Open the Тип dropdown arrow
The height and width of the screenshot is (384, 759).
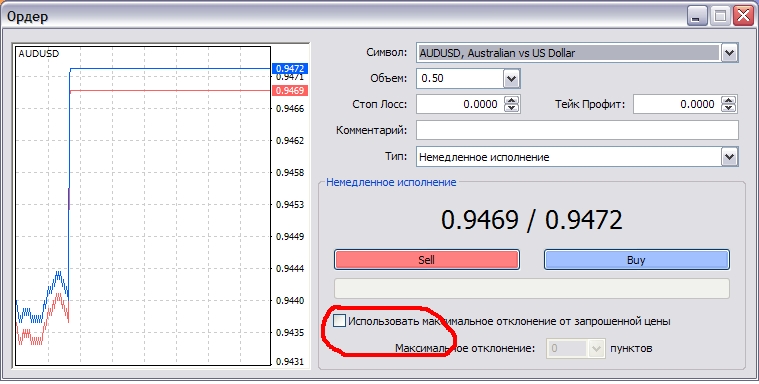coord(729,157)
